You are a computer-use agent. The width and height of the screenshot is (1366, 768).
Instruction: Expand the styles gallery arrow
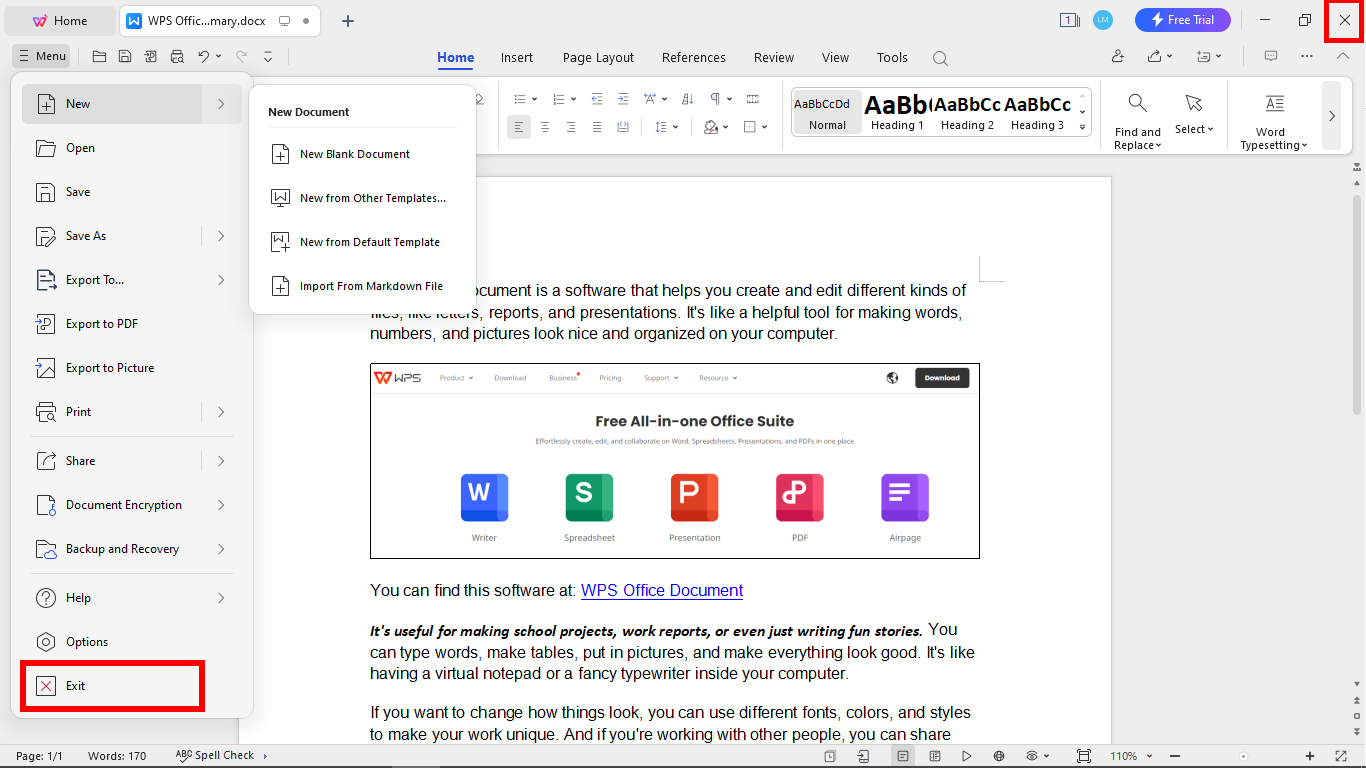[1082, 126]
